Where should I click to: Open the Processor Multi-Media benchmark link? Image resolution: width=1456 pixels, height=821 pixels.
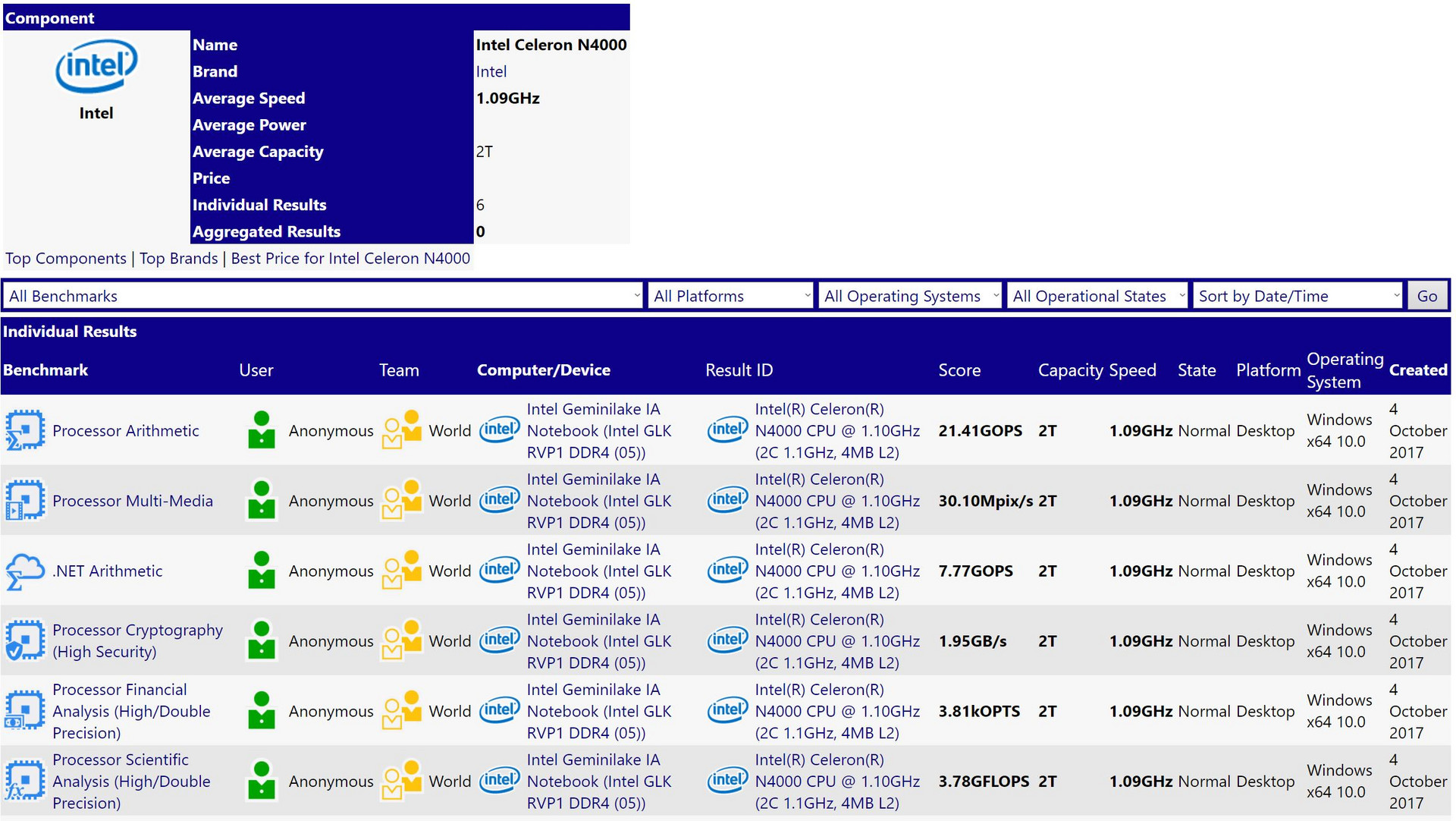(x=133, y=501)
